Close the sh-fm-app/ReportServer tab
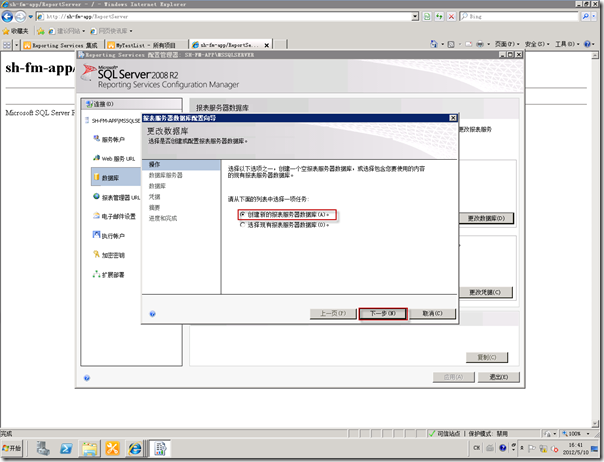The height and width of the screenshot is (462, 604). (x=267, y=45)
